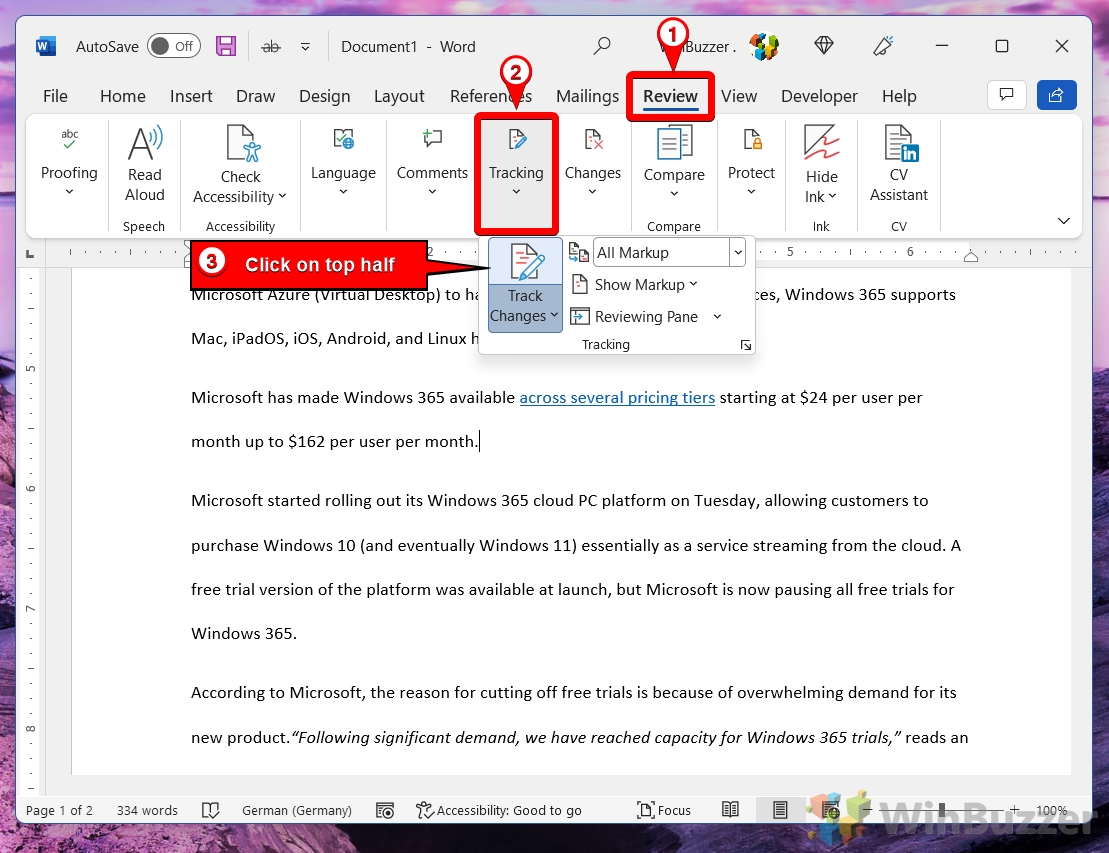
Task: Click the spelling proofing book icon
Action: point(210,811)
